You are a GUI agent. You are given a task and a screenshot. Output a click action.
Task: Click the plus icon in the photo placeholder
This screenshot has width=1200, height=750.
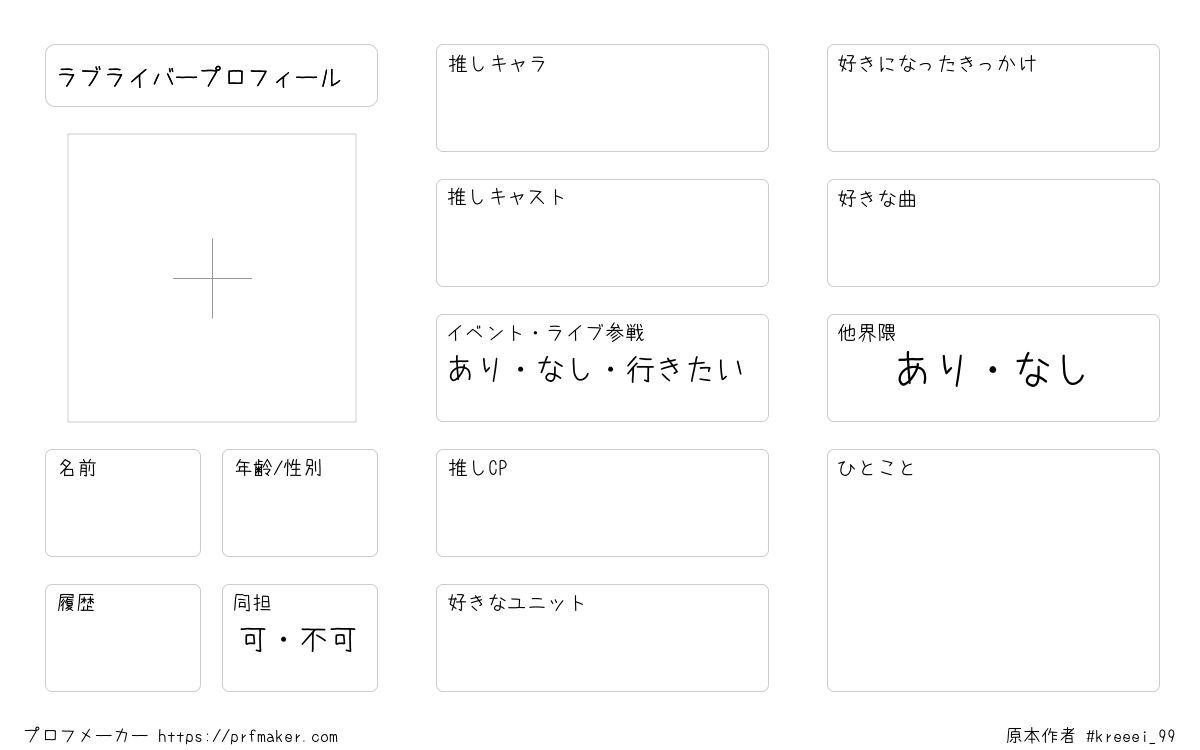tap(212, 278)
